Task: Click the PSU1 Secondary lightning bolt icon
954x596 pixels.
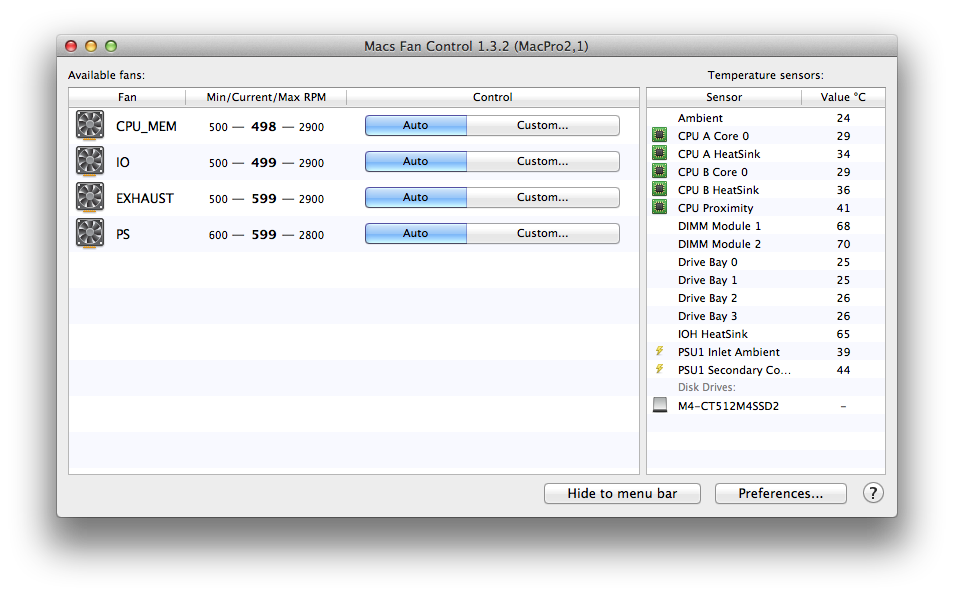Action: [660, 369]
